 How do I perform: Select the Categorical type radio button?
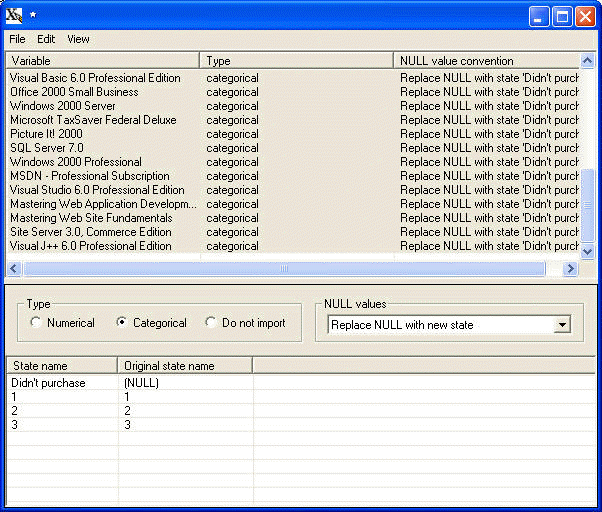point(123,323)
